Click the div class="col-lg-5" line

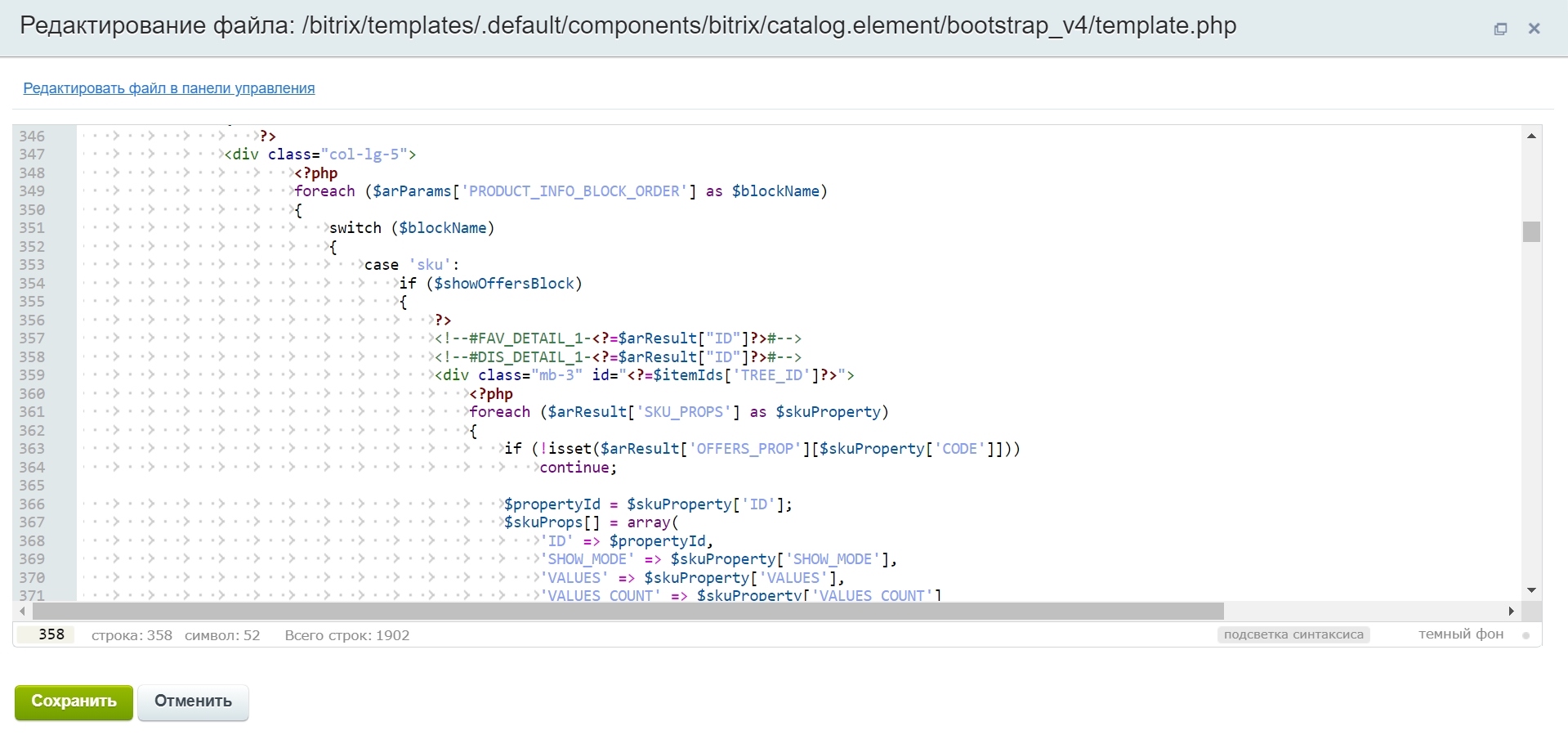tap(320, 155)
